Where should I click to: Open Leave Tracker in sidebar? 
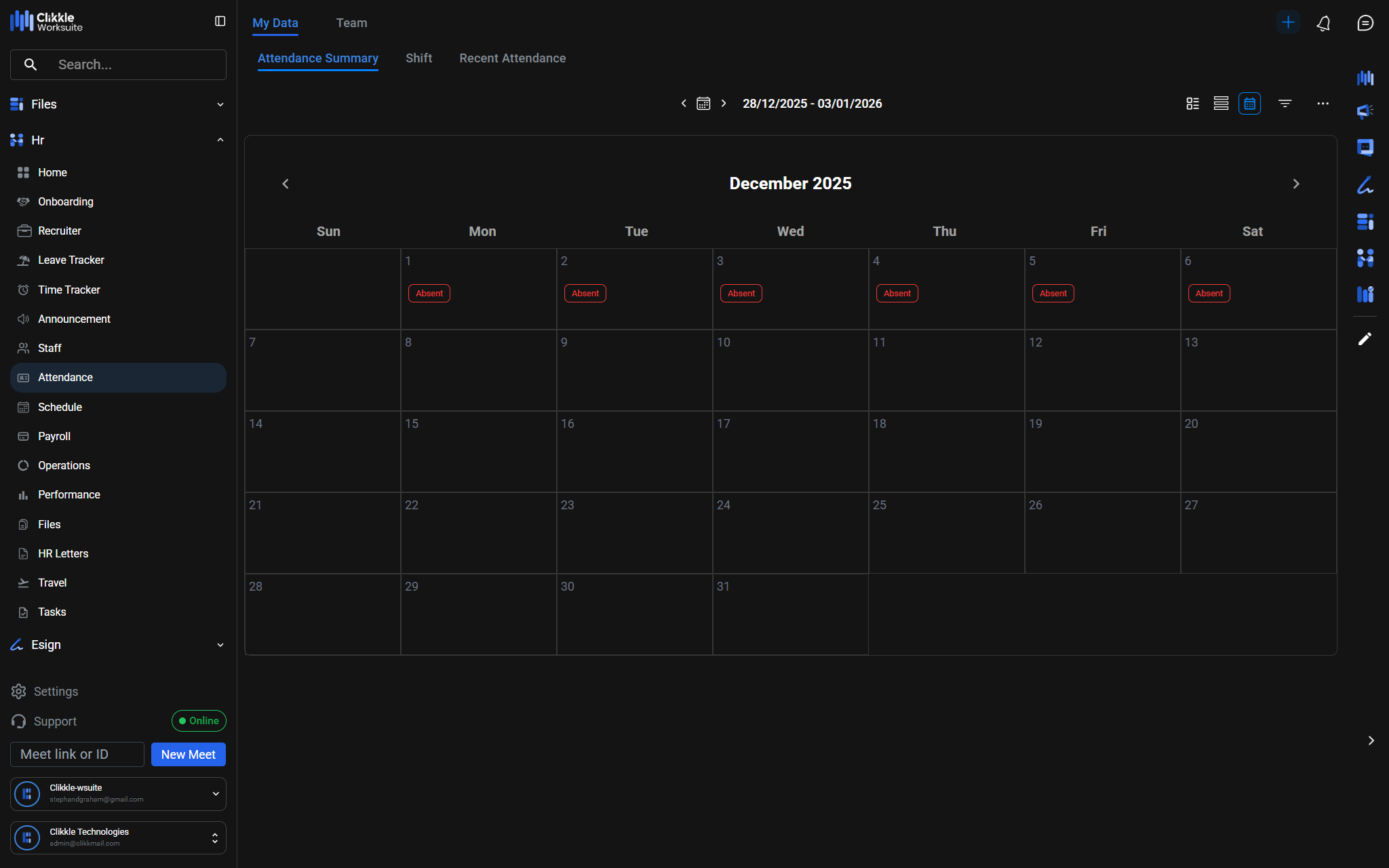click(71, 260)
